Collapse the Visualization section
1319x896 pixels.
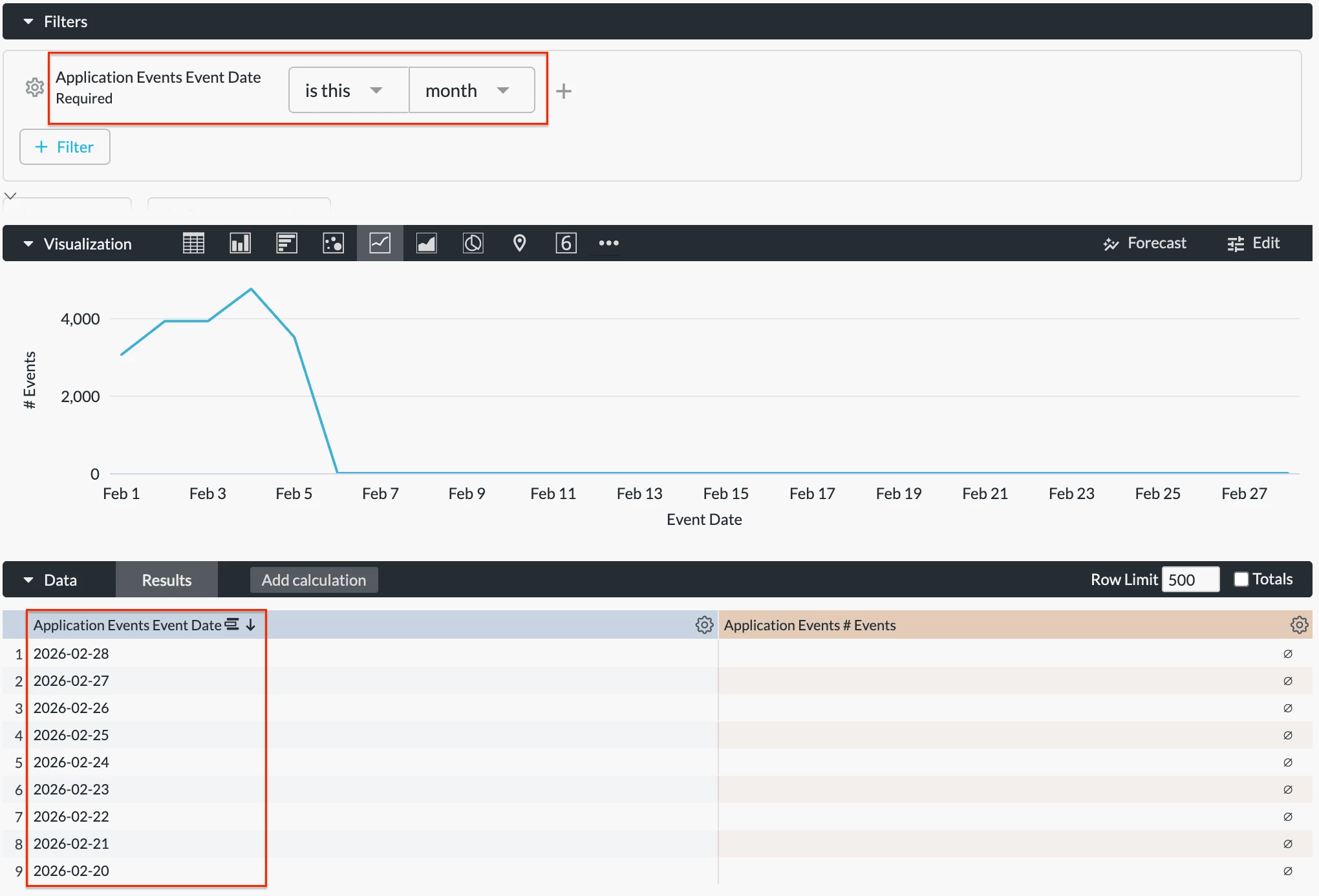pos(28,244)
